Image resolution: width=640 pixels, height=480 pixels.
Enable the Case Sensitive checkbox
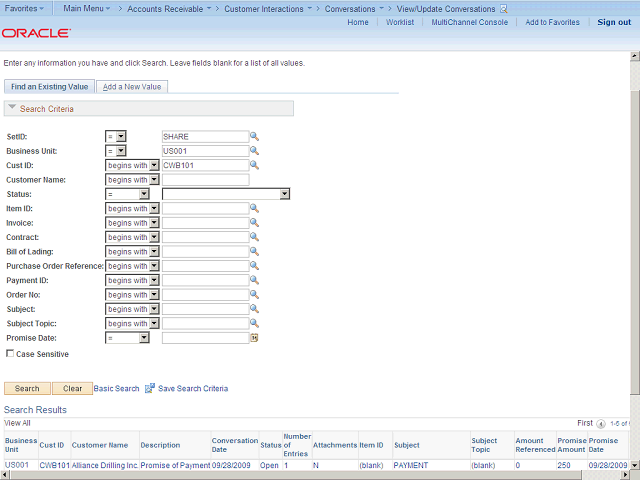coord(10,353)
